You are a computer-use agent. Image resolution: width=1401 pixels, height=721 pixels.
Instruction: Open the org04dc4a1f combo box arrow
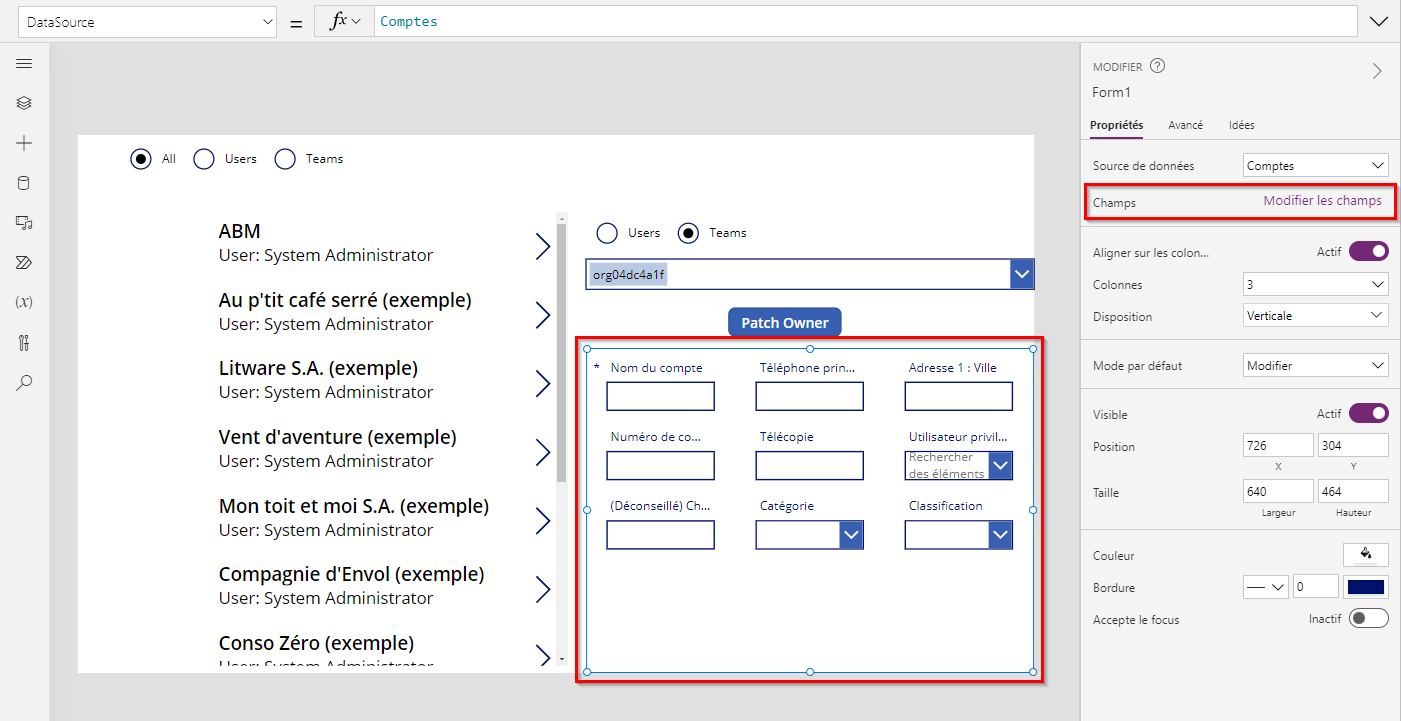pos(1022,274)
